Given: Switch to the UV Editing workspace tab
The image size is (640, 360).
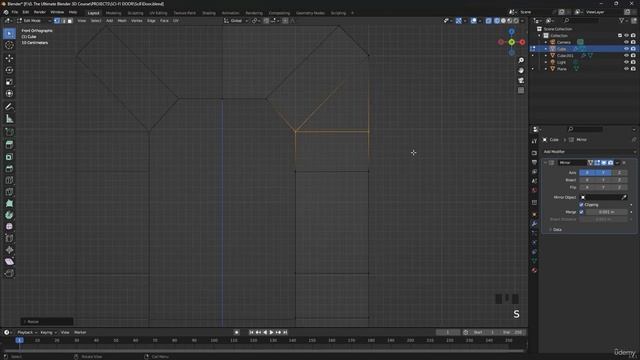Looking at the screenshot, I should [158, 13].
